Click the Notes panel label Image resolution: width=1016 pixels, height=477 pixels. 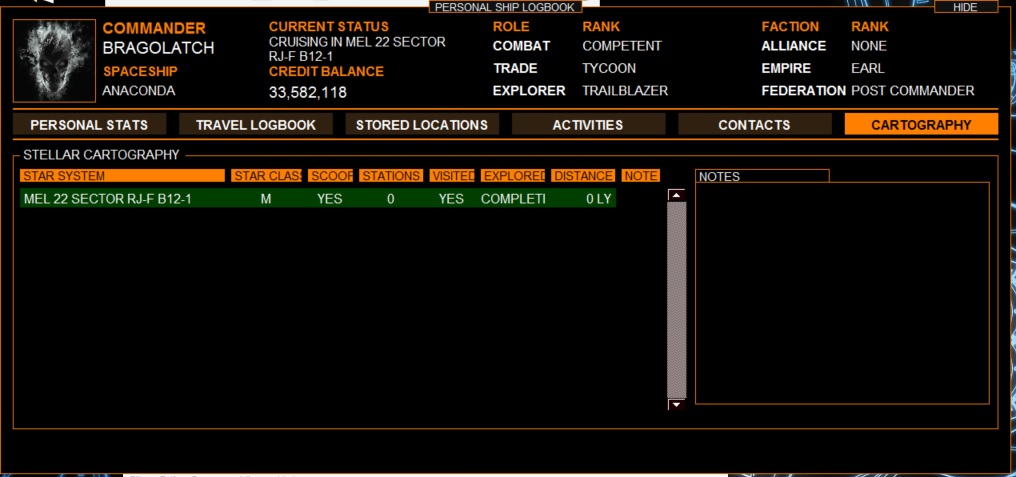[x=719, y=176]
